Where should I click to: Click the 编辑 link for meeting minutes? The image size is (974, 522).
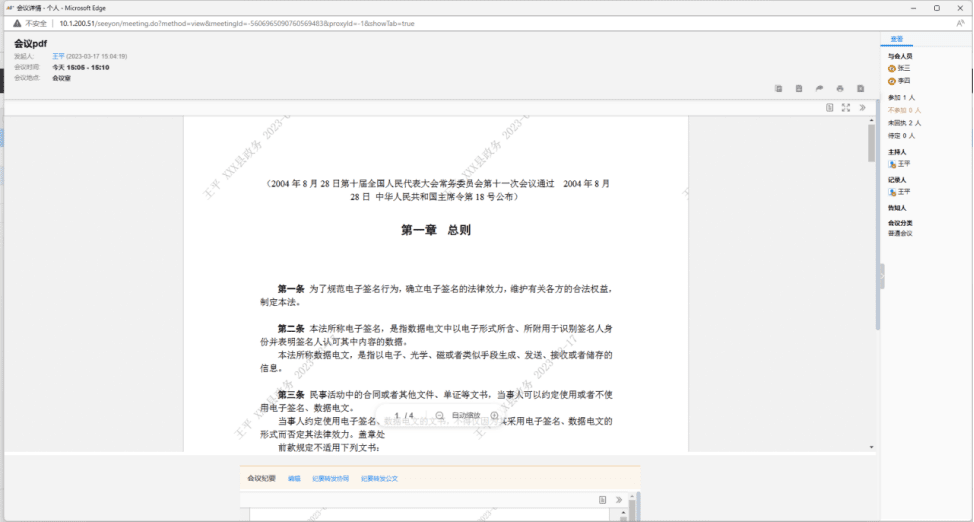294,478
